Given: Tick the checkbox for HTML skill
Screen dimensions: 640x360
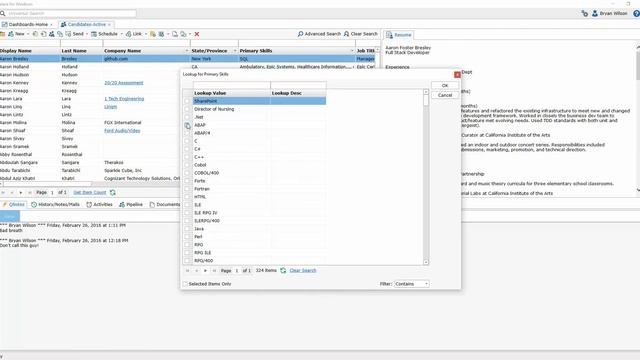Looking at the screenshot, I should 187,197.
